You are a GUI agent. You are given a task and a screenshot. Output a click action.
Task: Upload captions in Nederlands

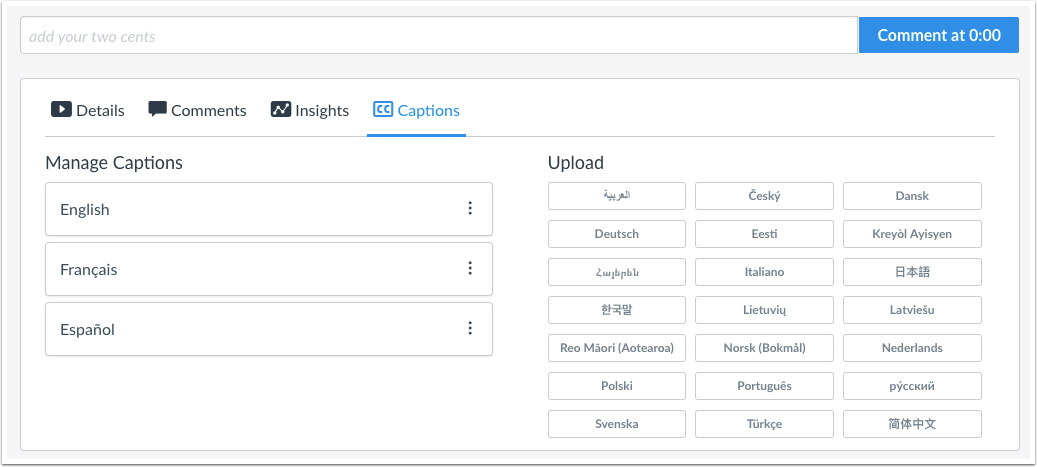pos(912,348)
